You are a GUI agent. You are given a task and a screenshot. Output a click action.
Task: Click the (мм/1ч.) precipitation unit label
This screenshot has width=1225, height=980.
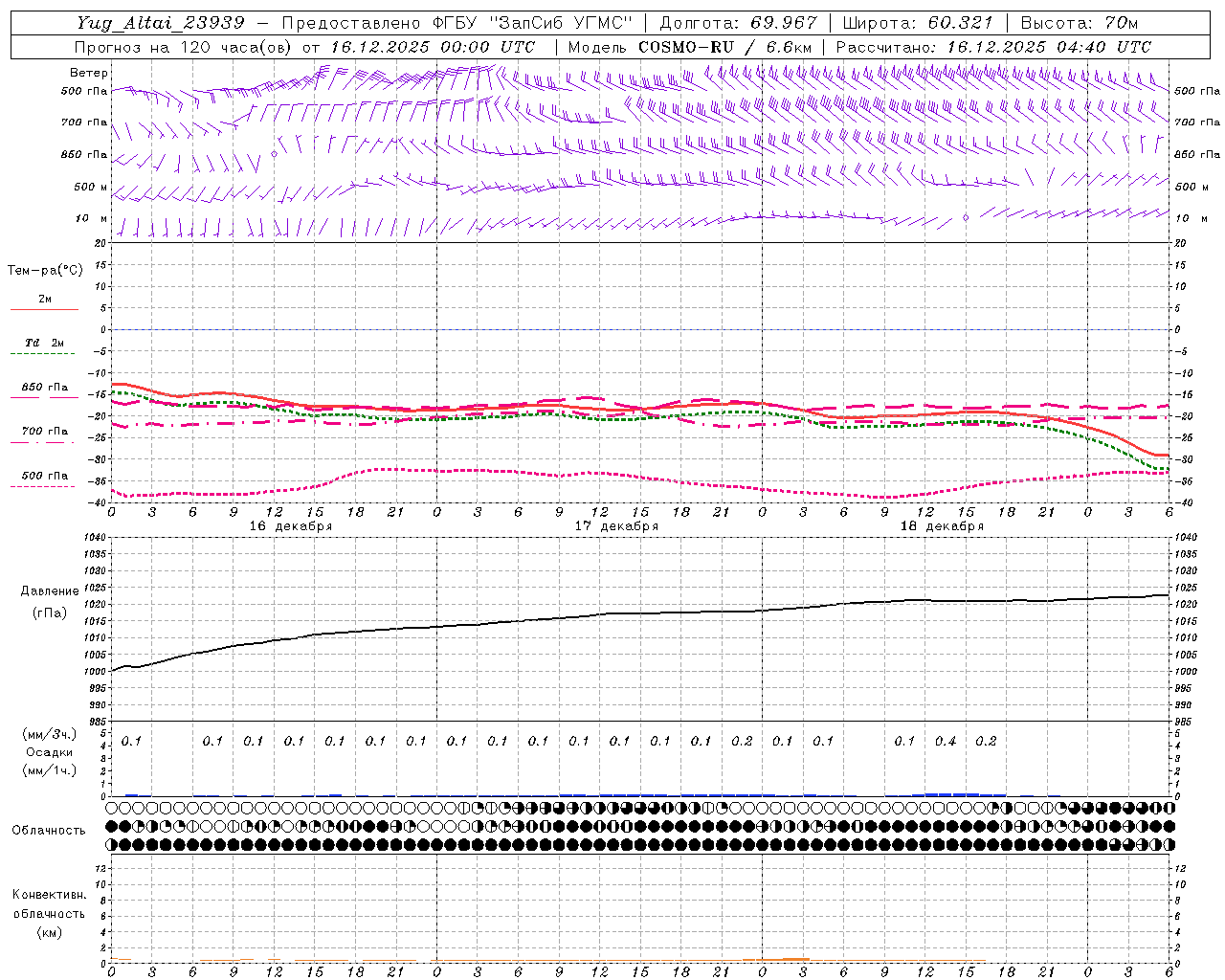click(x=49, y=770)
